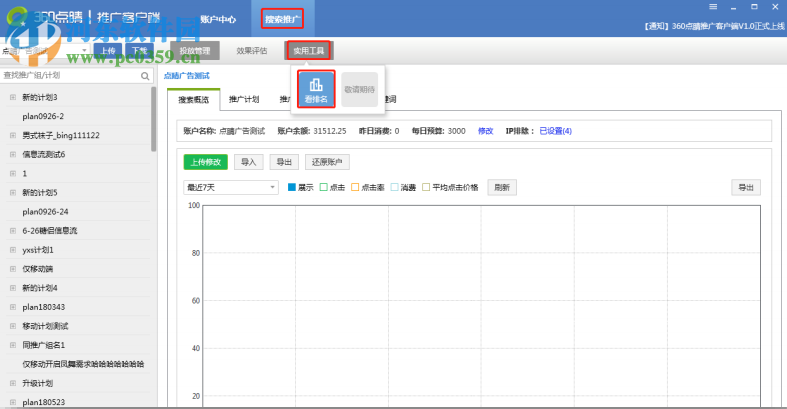Switch to the 推广计划 tab
The width and height of the screenshot is (787, 409).
coord(244,99)
